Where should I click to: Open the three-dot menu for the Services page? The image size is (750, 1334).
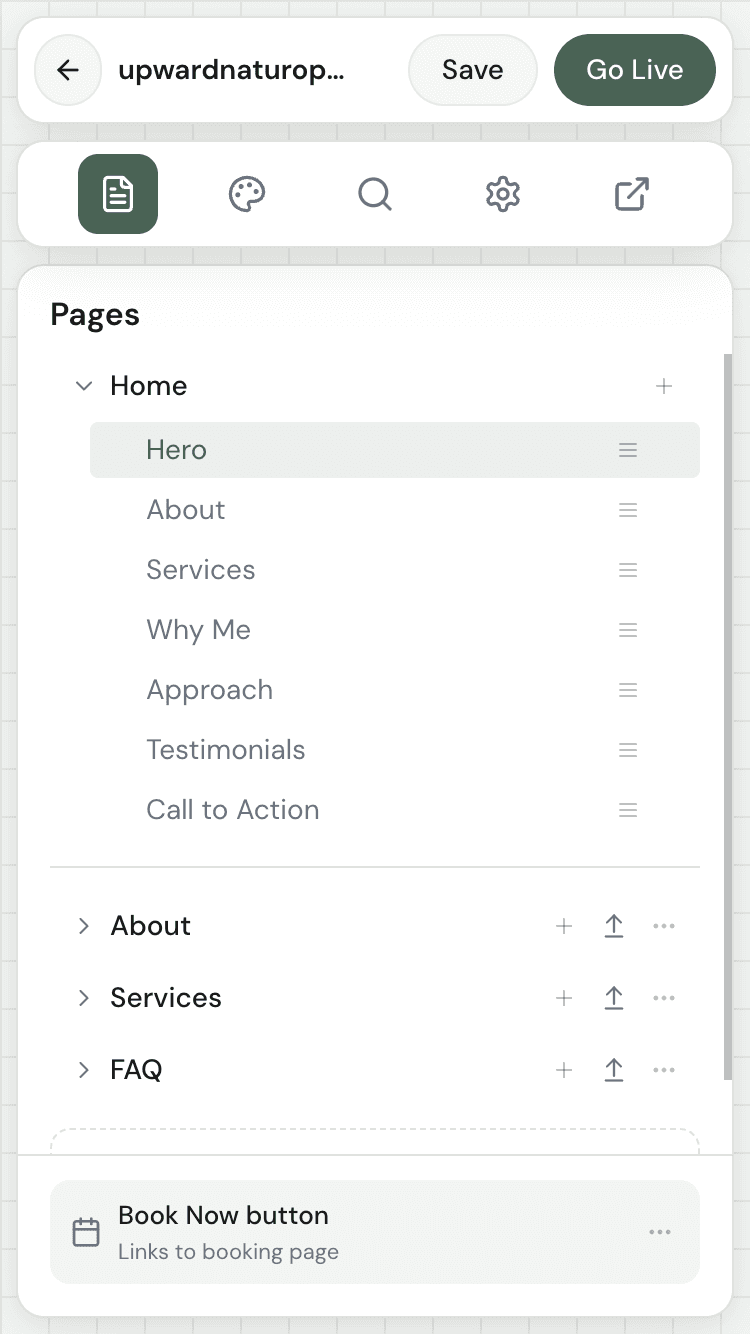click(x=664, y=998)
